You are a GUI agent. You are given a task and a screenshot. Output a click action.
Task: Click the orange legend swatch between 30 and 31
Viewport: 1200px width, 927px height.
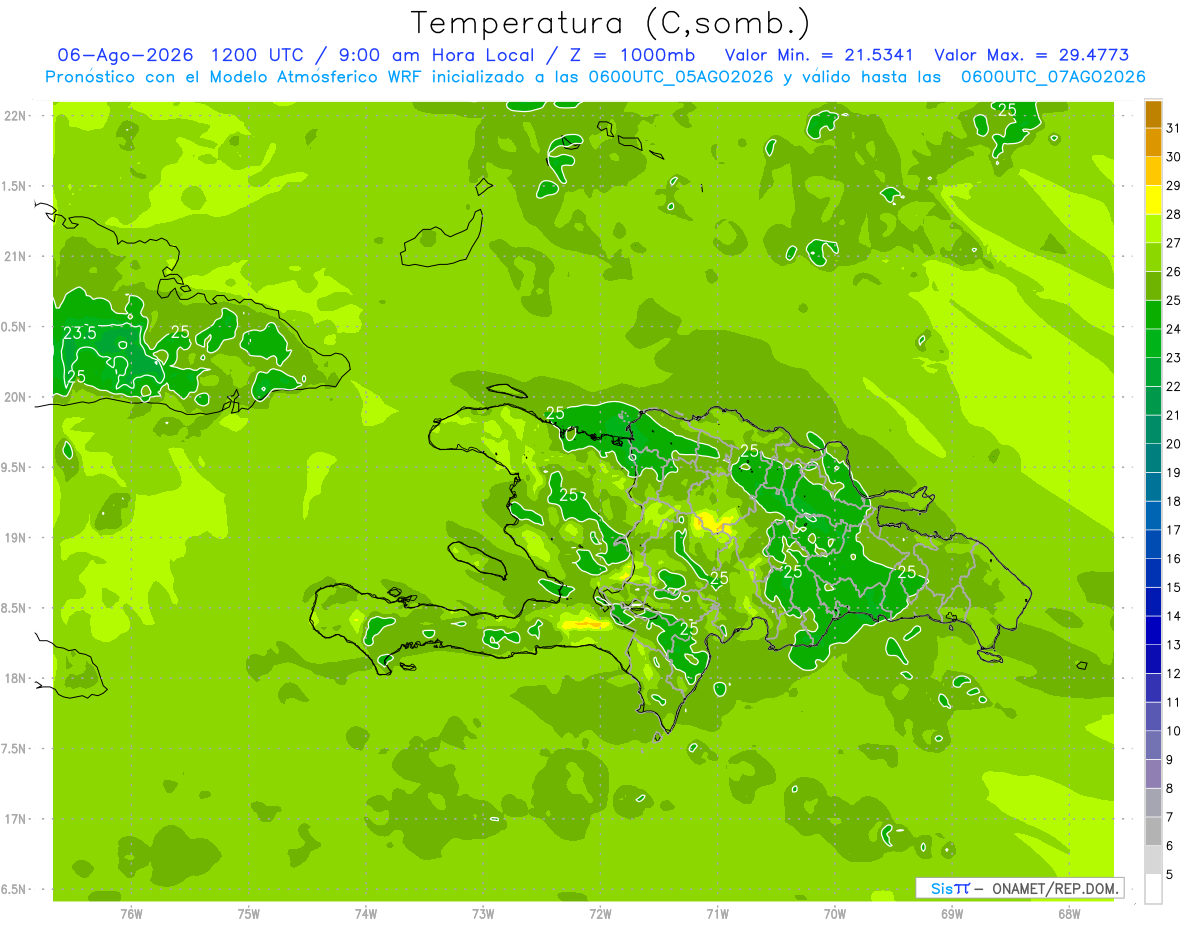(1153, 143)
